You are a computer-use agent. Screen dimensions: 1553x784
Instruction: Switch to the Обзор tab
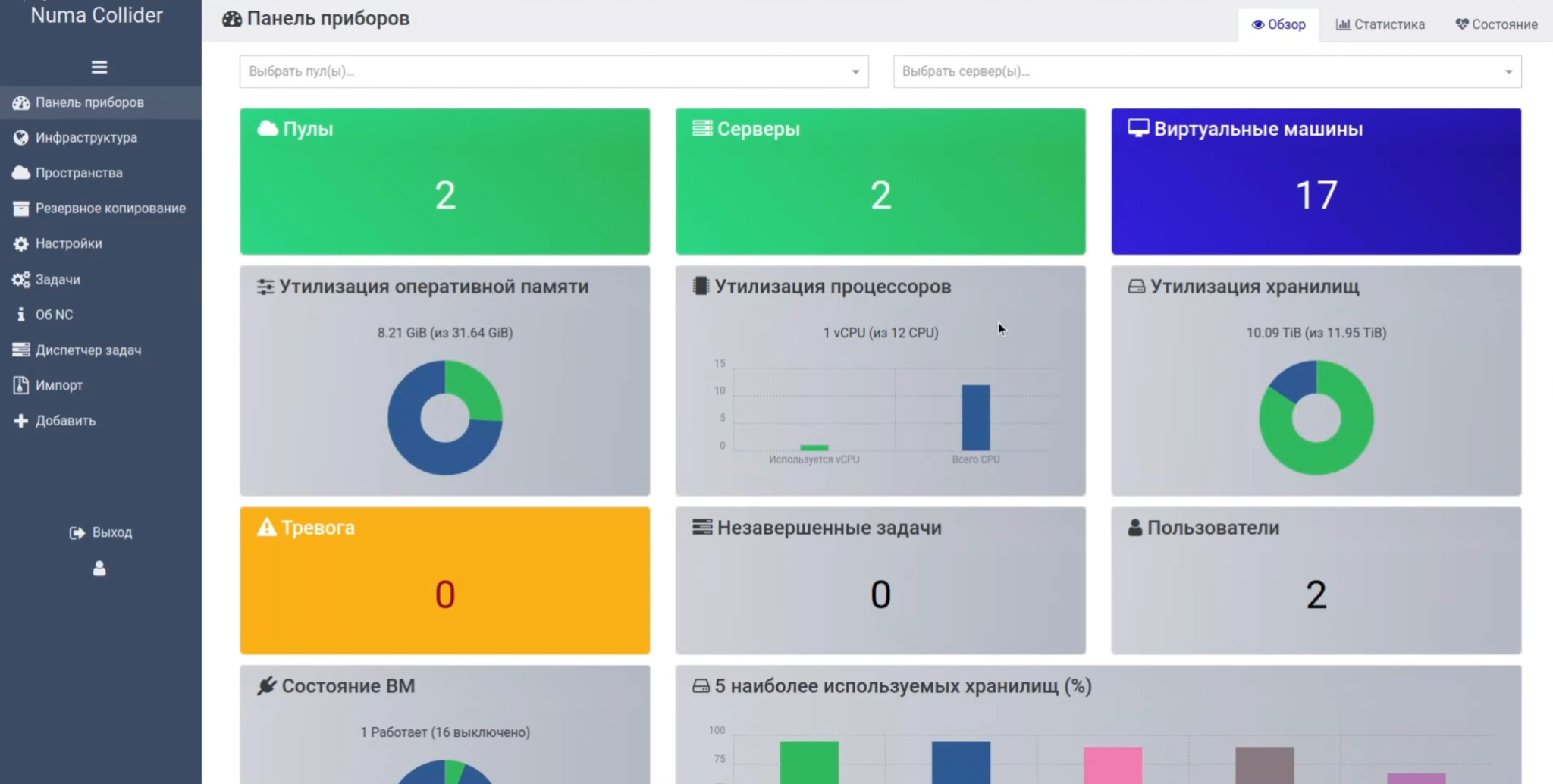point(1278,24)
